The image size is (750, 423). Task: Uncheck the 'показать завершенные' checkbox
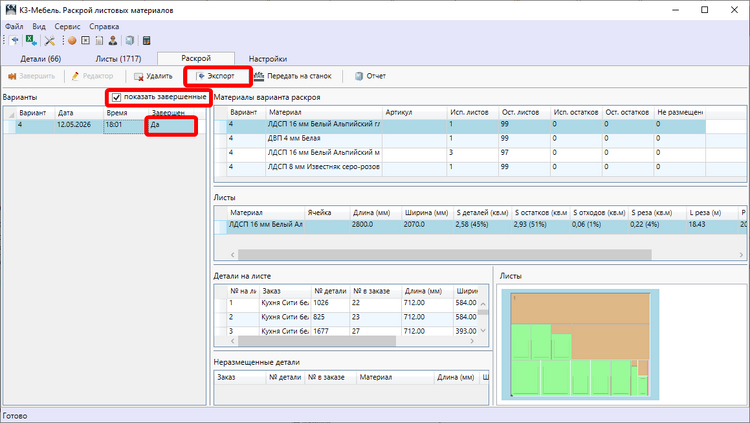click(x=116, y=98)
